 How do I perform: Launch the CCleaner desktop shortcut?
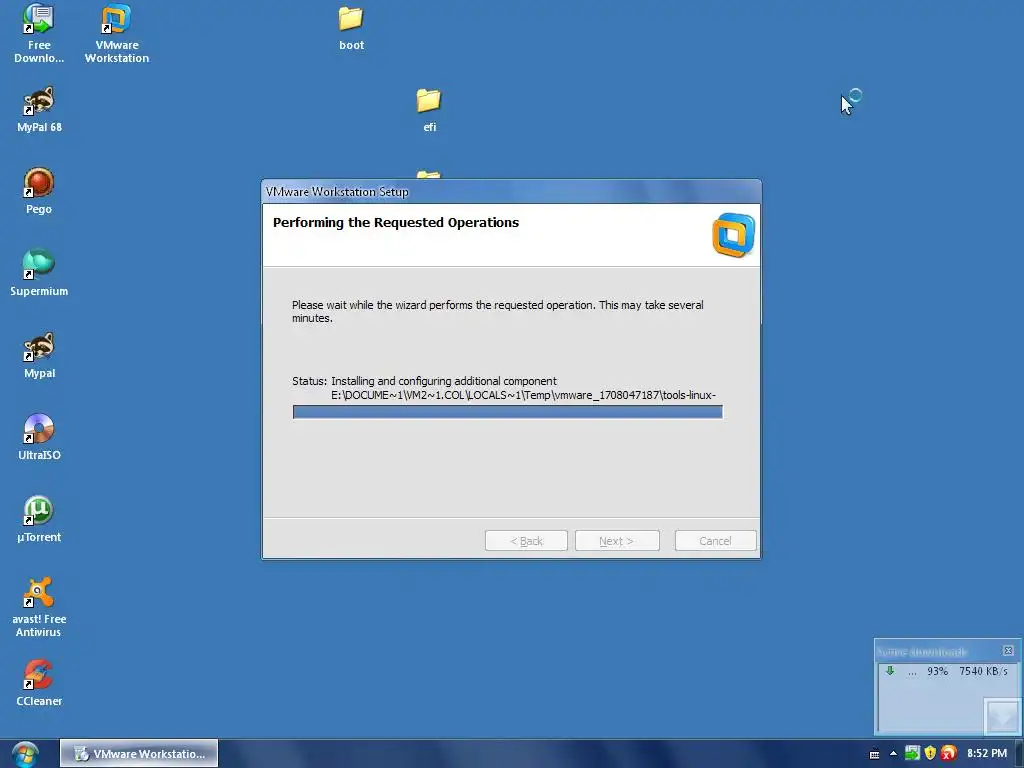39,683
